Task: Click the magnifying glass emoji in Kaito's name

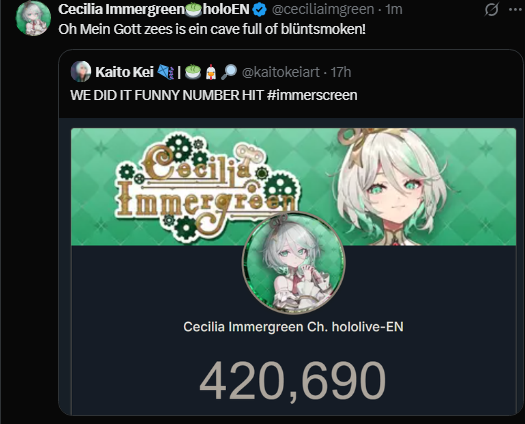Action: pos(229,72)
